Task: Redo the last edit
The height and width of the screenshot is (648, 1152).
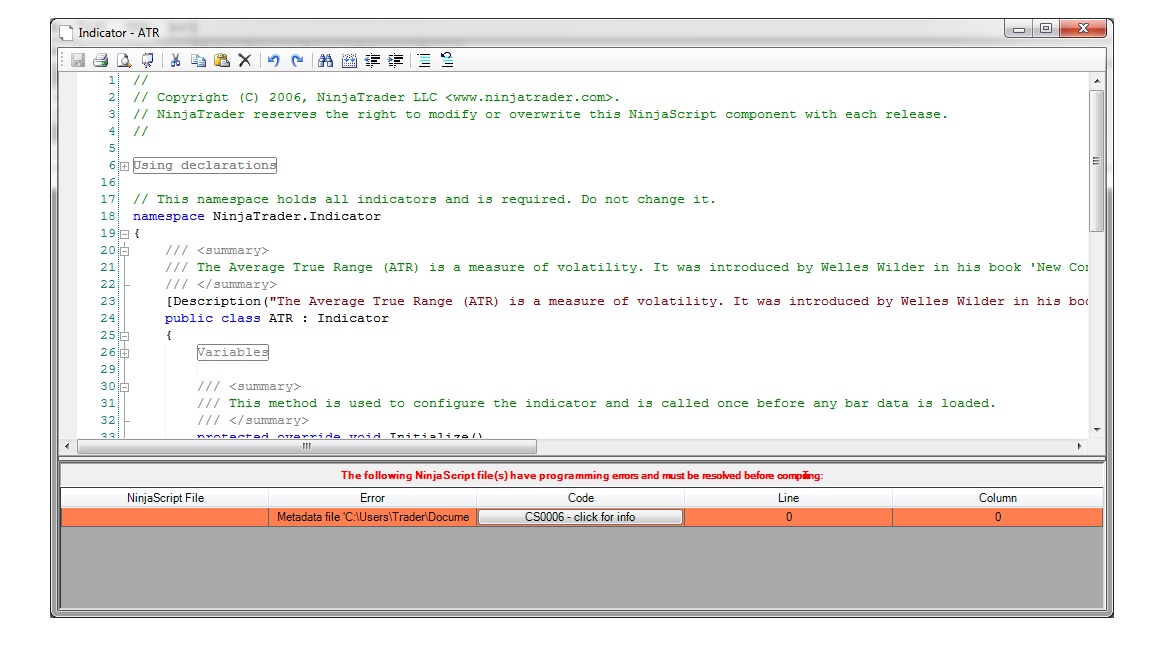Action: coord(297,60)
